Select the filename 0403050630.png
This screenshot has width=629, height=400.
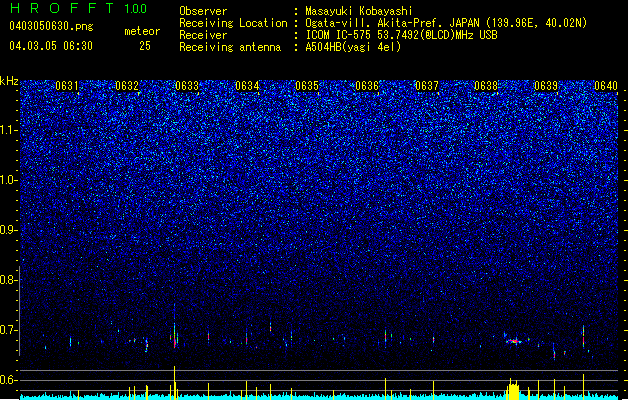(51, 26)
